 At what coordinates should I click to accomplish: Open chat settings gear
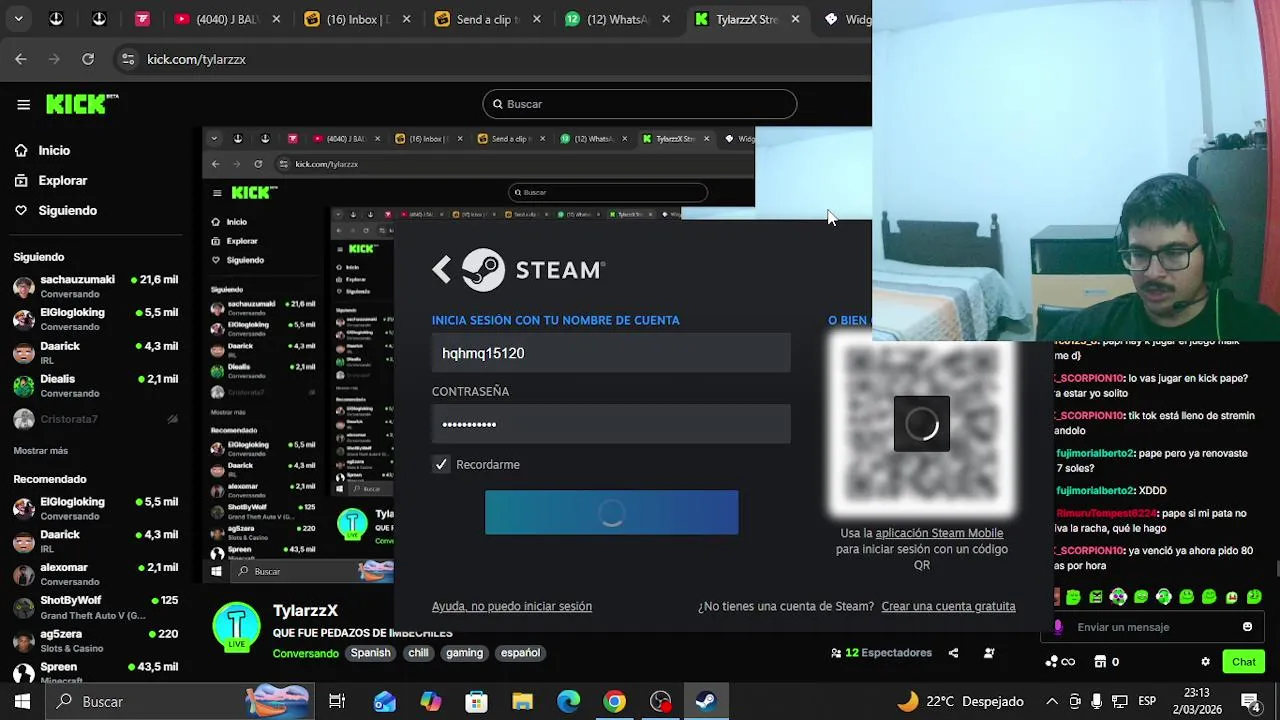pos(1205,662)
